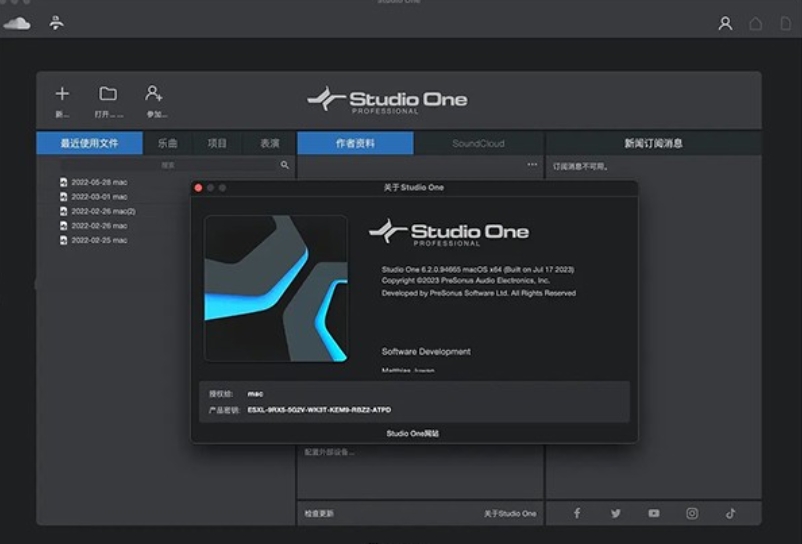Open the Facebook social icon
Image resolution: width=802 pixels, height=544 pixels.
pos(577,513)
